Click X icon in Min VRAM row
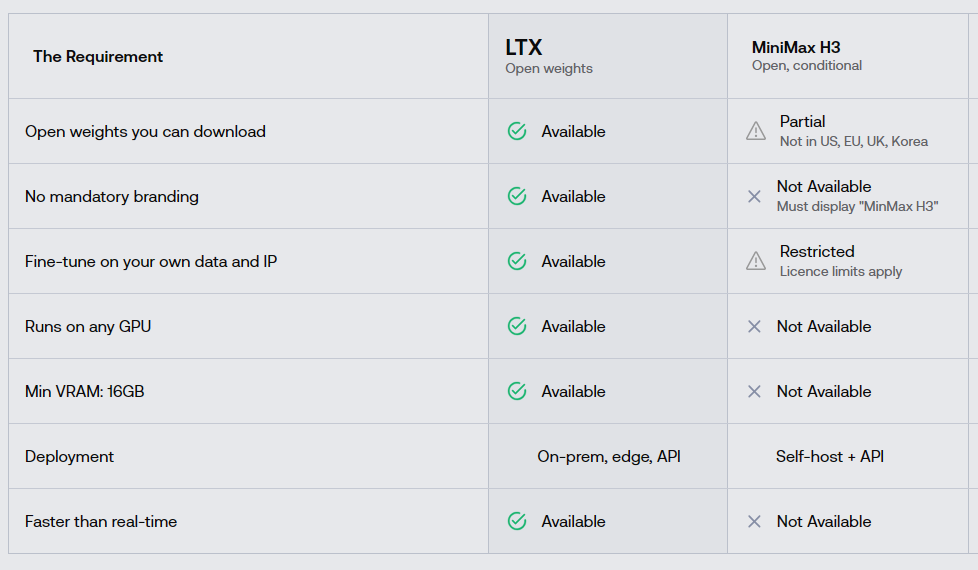This screenshot has height=570, width=978. [x=754, y=391]
